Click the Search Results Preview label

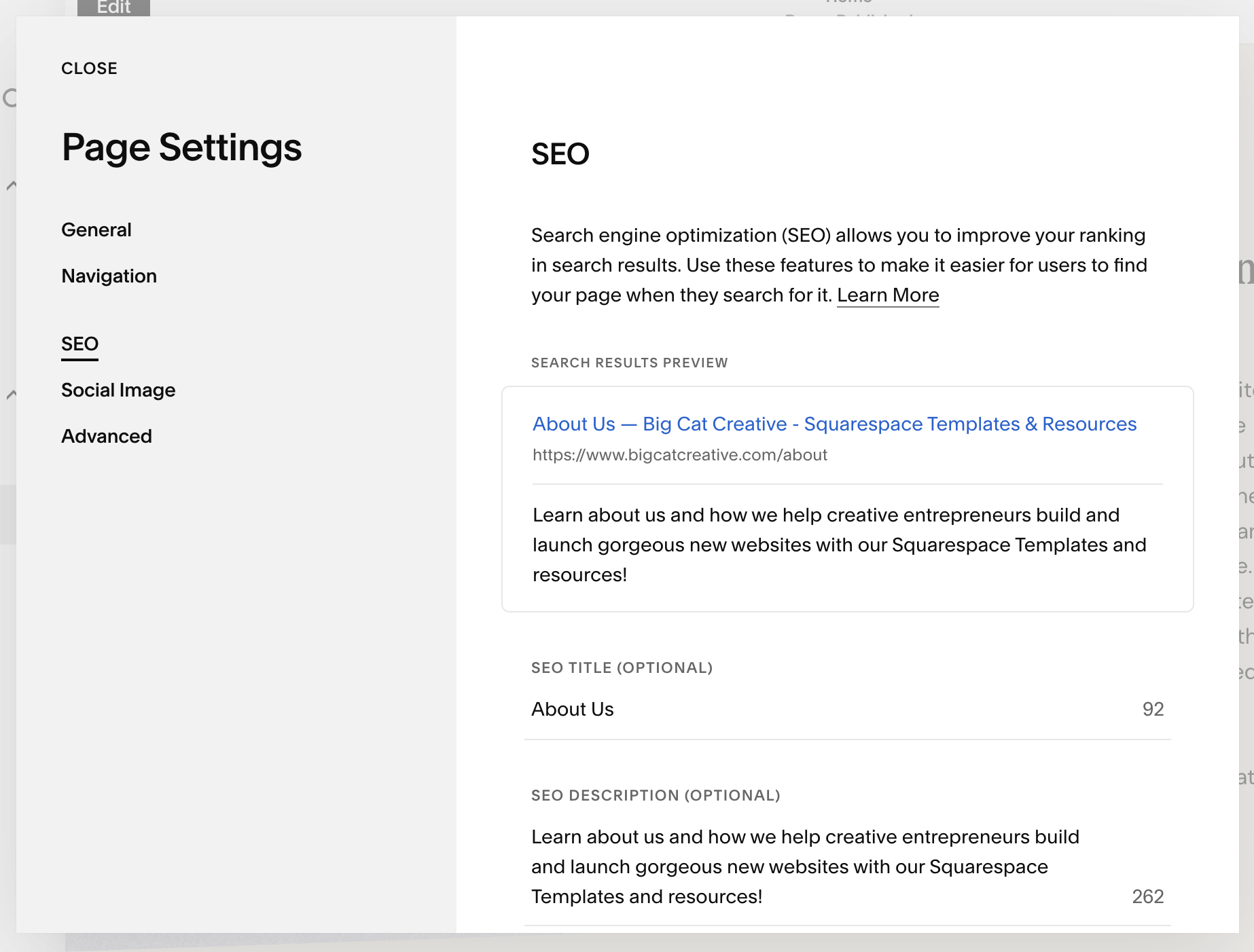point(629,363)
